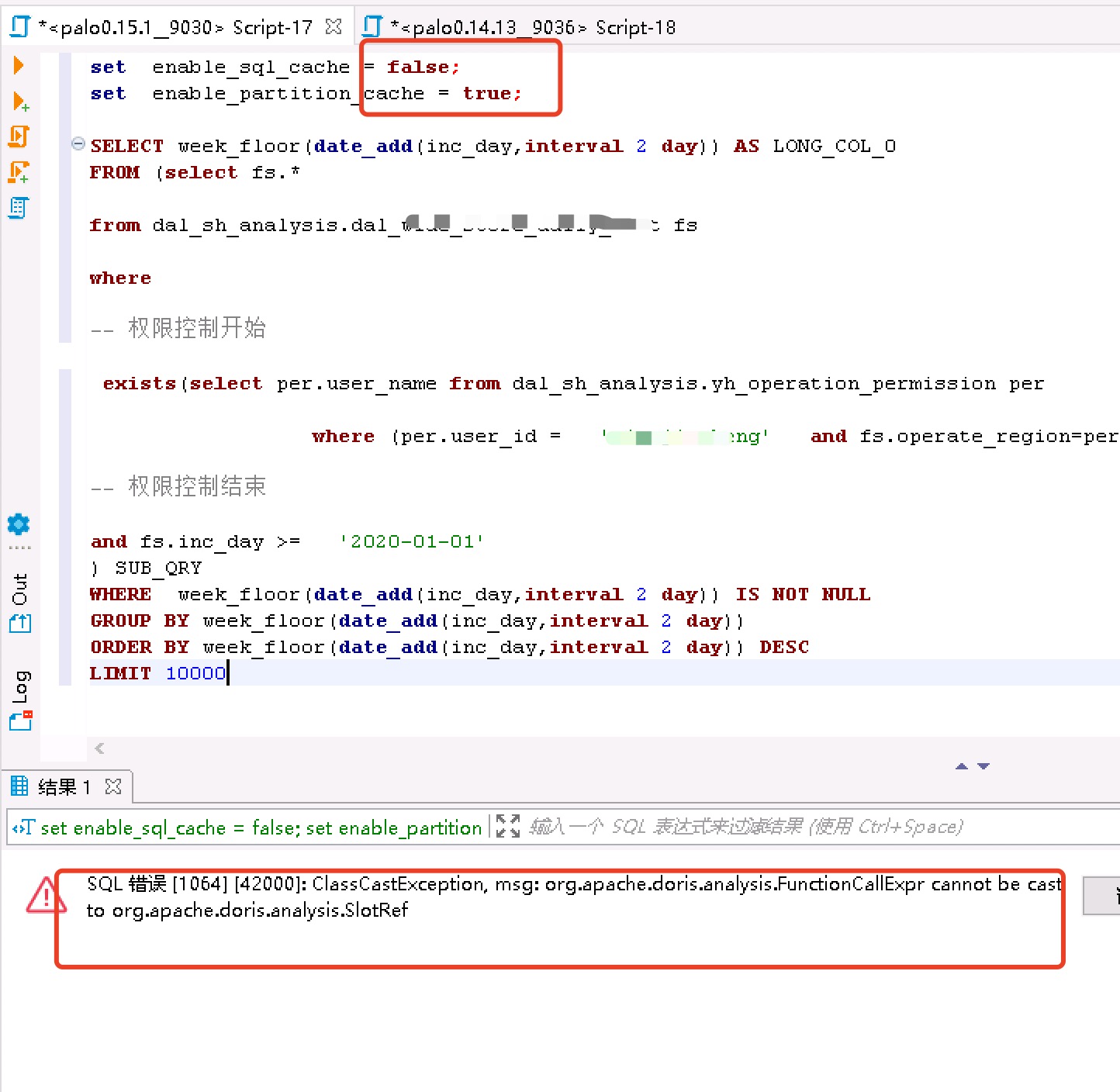Show the query execution plan
The image size is (1120, 1092).
point(19,208)
